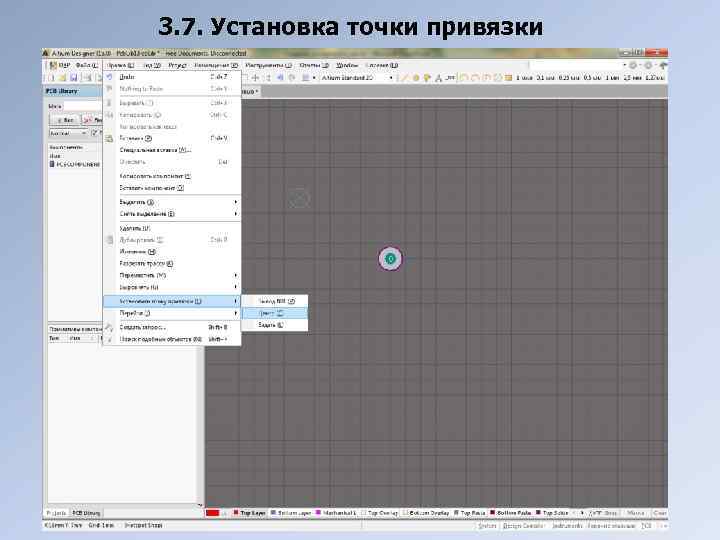Screen dimensions: 720x540
Task: Click the Navigate Back icon at top right
Action: [x=633, y=66]
